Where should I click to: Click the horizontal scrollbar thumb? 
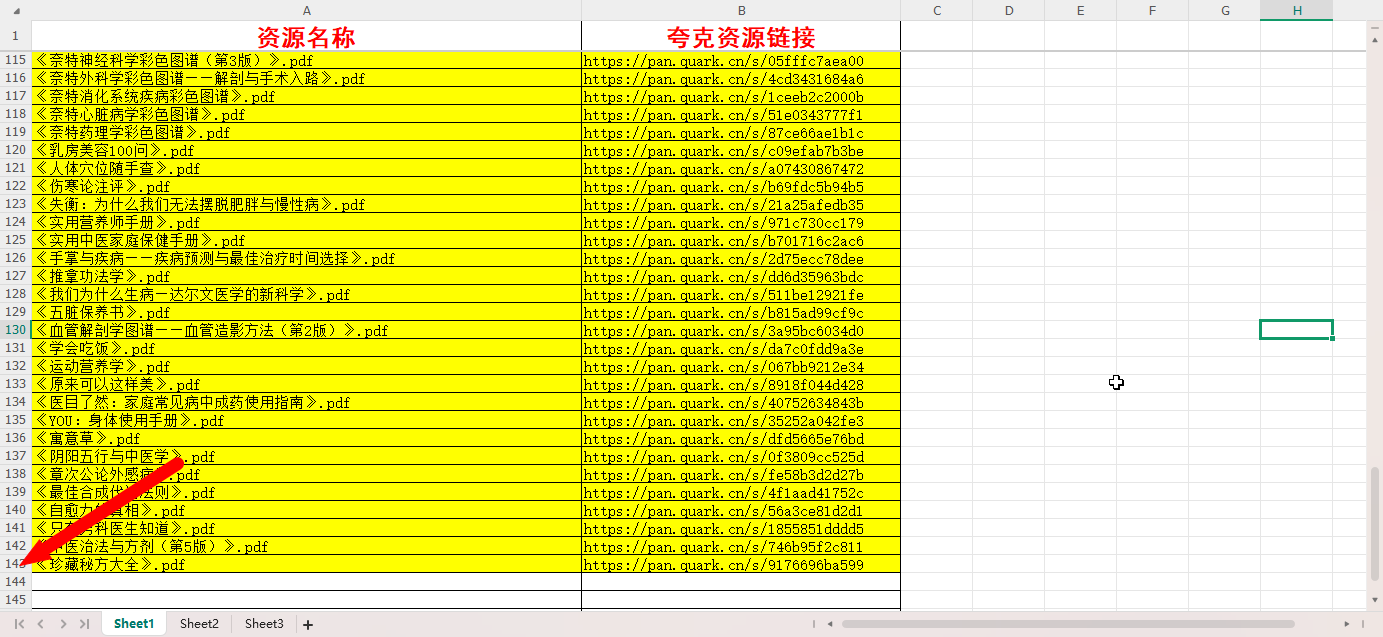click(x=1068, y=624)
